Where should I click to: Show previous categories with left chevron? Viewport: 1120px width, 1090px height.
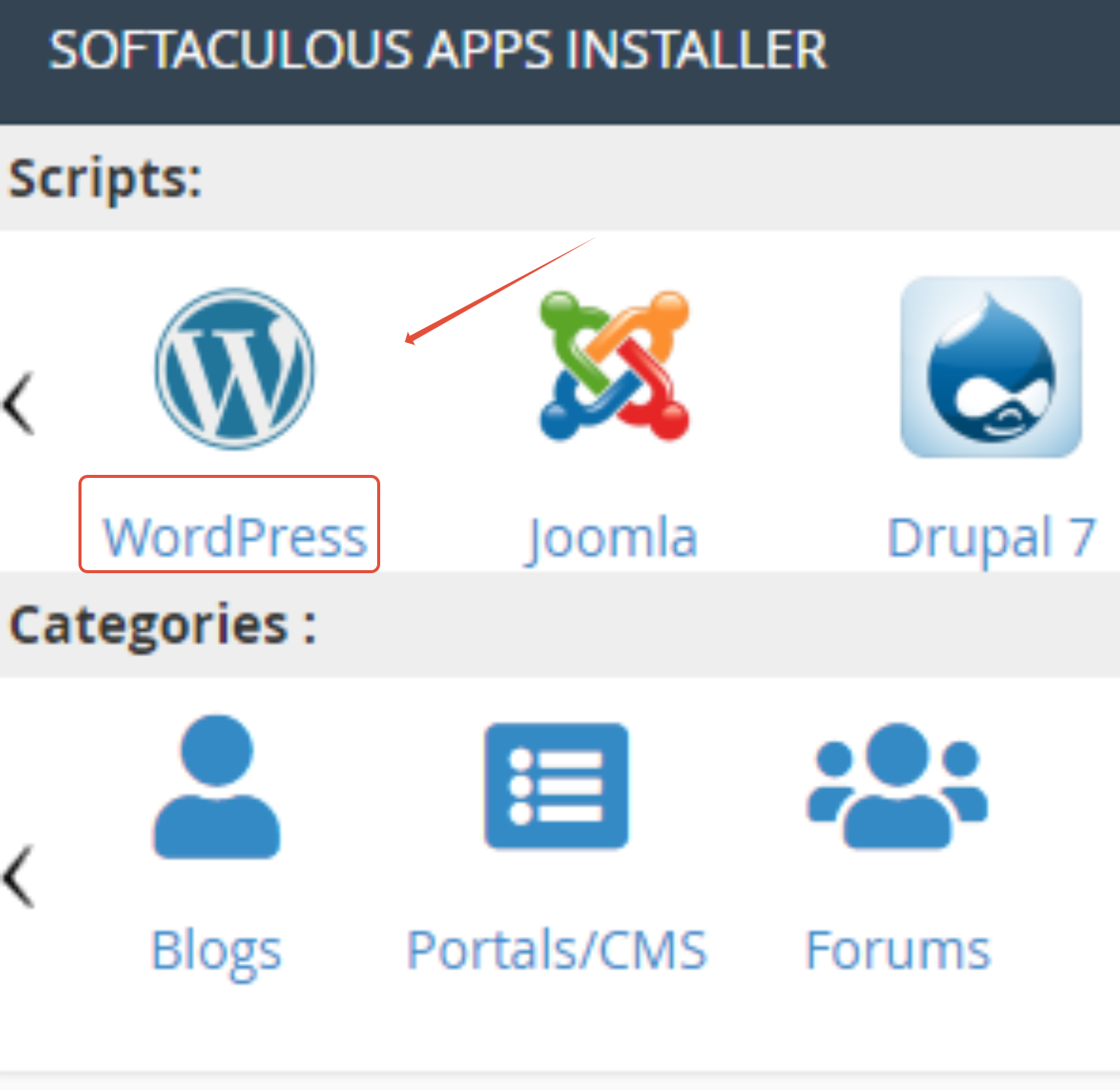coord(20,877)
